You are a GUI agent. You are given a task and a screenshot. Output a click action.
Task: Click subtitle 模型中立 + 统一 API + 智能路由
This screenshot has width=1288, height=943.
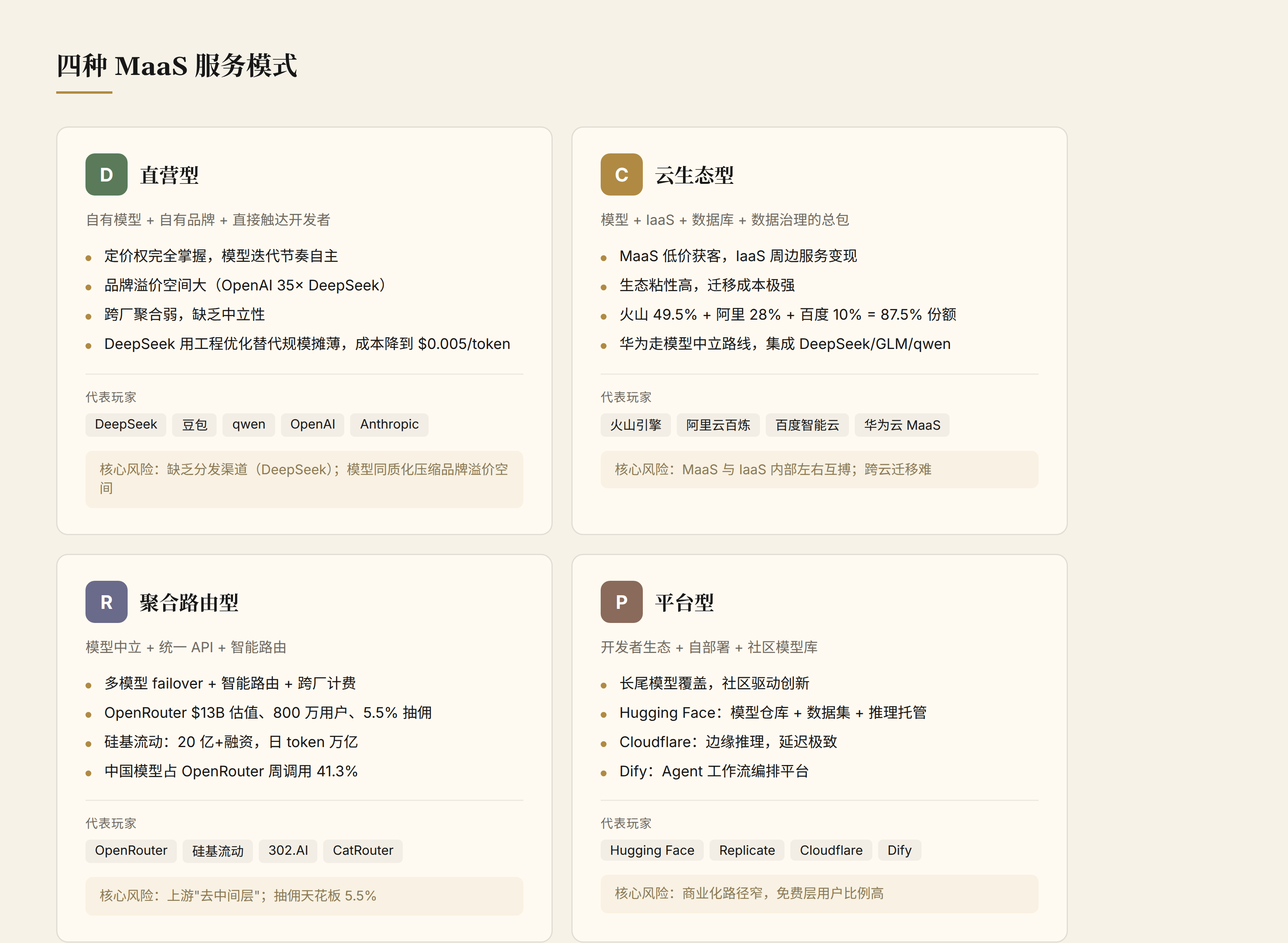point(186,647)
